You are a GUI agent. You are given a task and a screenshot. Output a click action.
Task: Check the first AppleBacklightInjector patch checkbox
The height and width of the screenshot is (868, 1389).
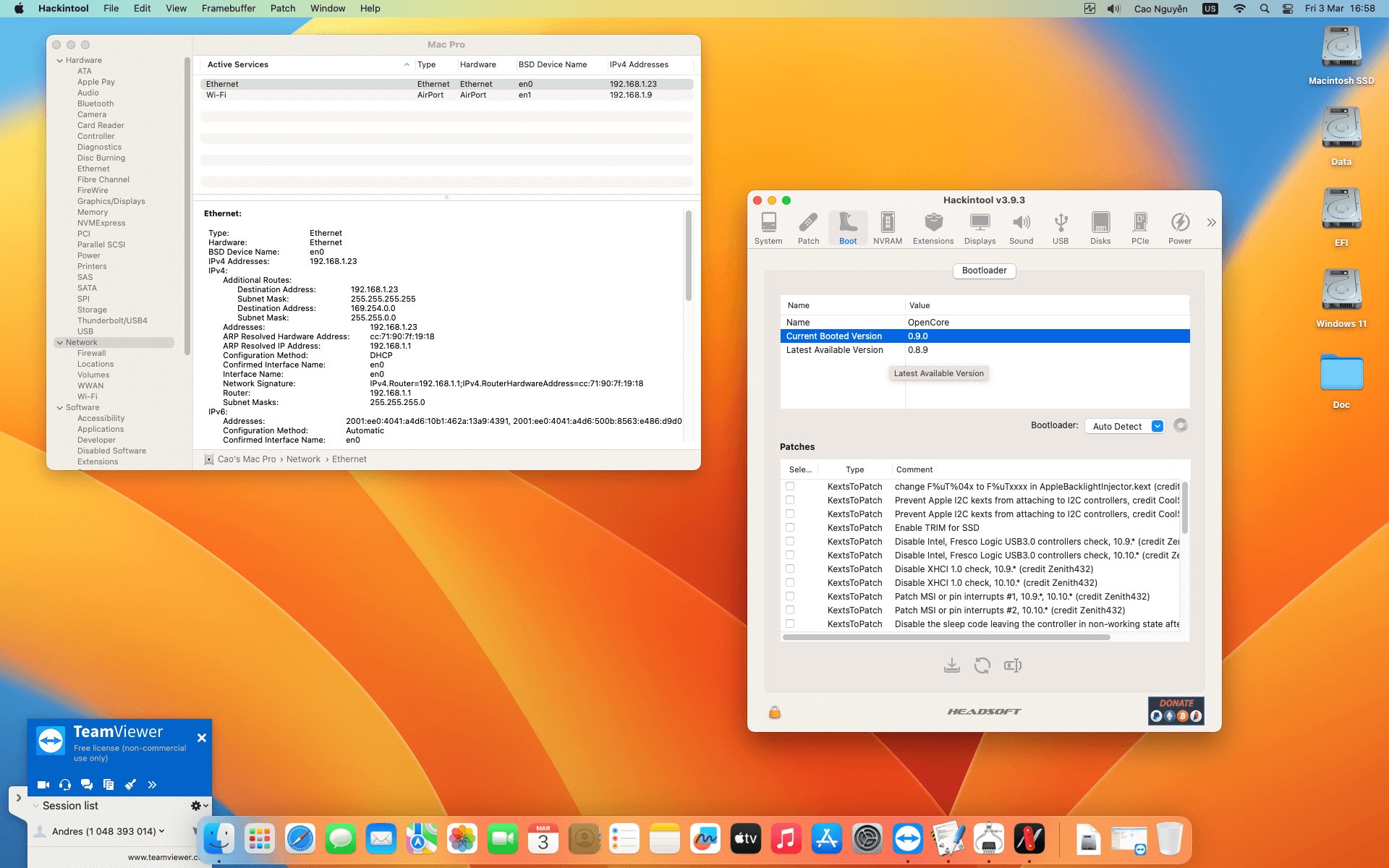click(790, 487)
